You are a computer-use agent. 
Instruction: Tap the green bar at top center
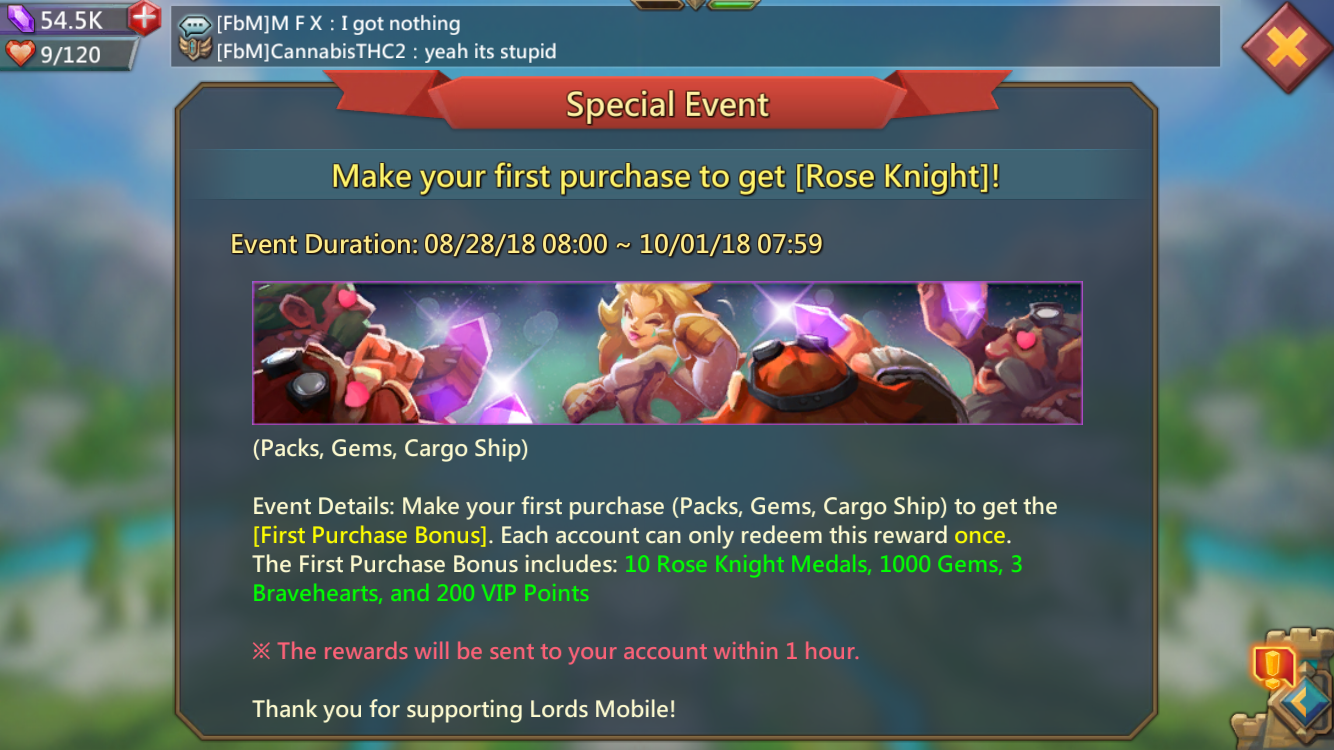[x=733, y=4]
